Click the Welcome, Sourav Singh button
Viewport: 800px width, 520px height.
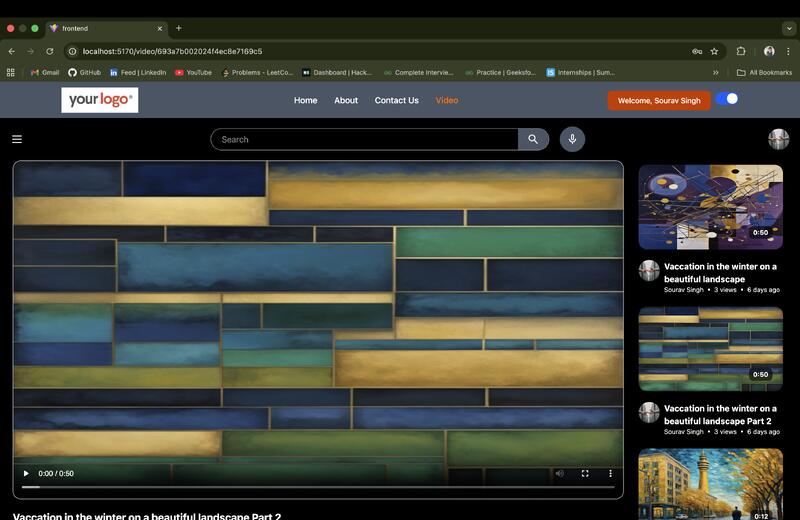pos(659,100)
